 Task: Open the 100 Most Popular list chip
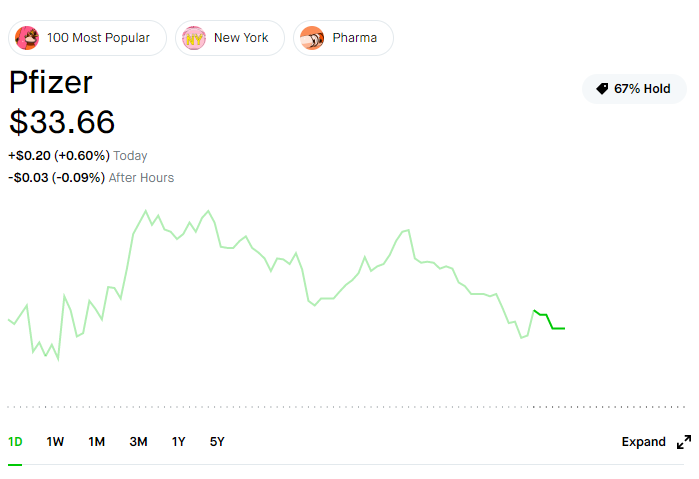tap(87, 38)
